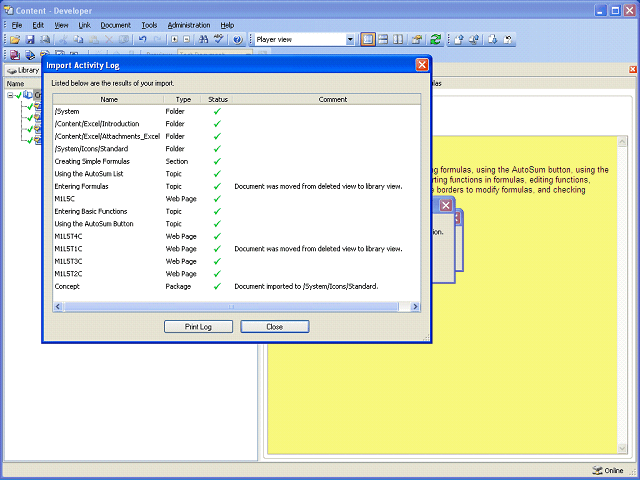
Task: Click the Save disk icon
Action: pyautogui.click(x=30, y=40)
